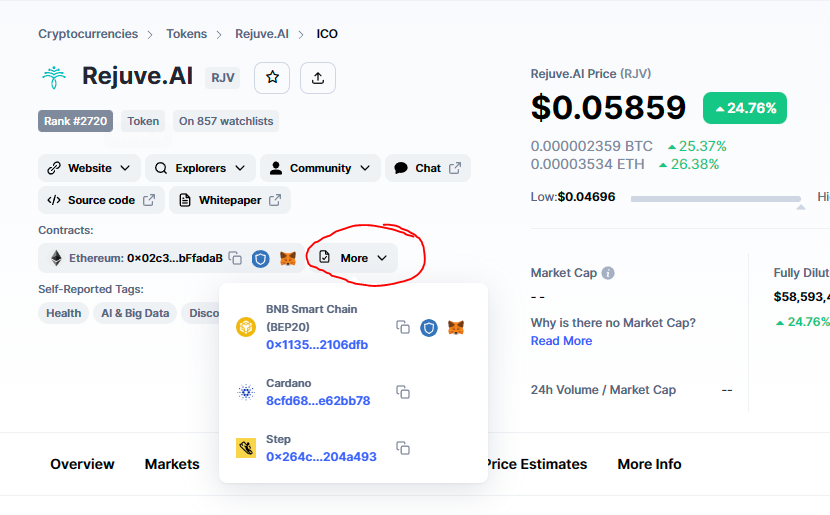Click the 0.00003534 ETH value
This screenshot has width=830, height=515.
point(588,165)
